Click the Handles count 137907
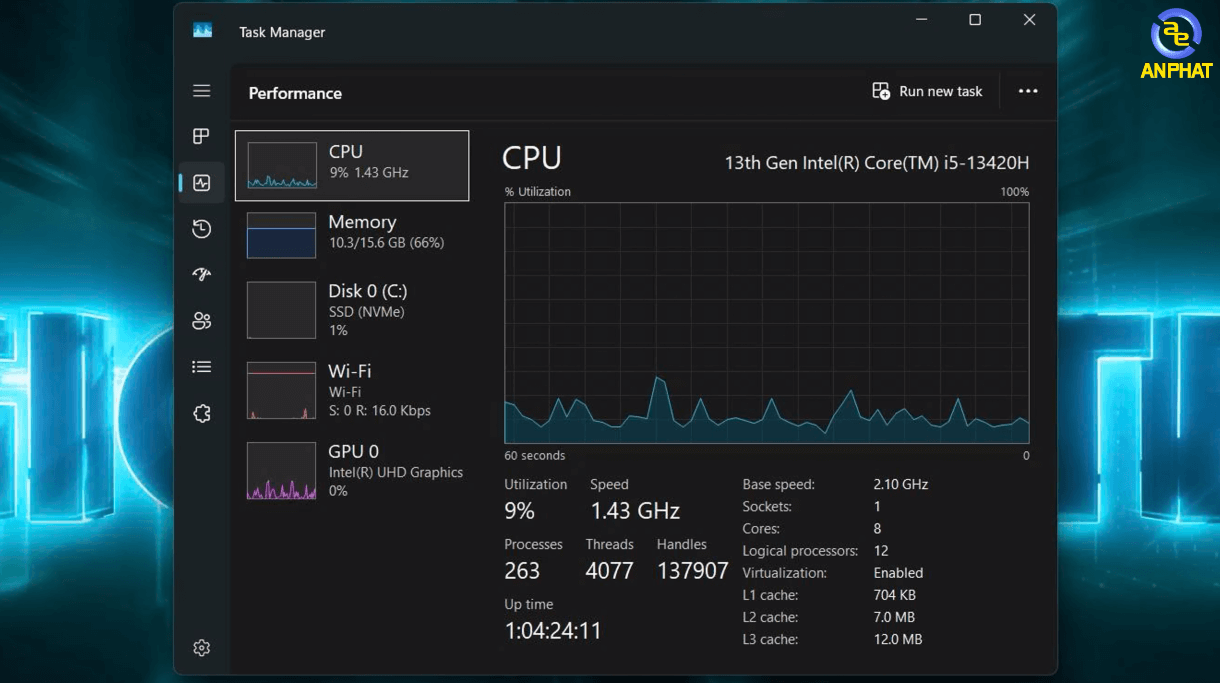Image resolution: width=1220 pixels, height=683 pixels. [693, 571]
